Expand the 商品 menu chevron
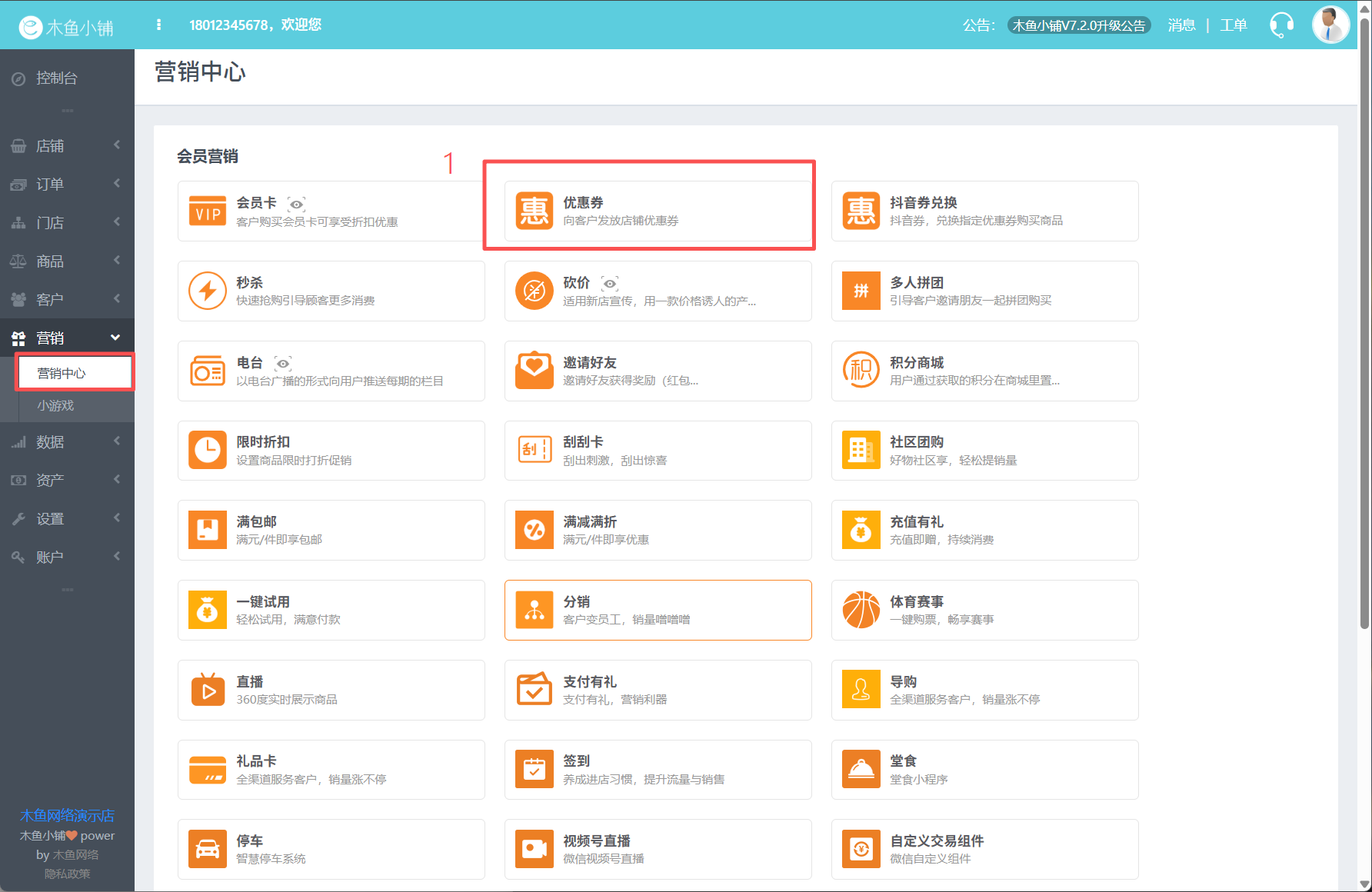This screenshot has height=892, width=1372. (x=117, y=261)
